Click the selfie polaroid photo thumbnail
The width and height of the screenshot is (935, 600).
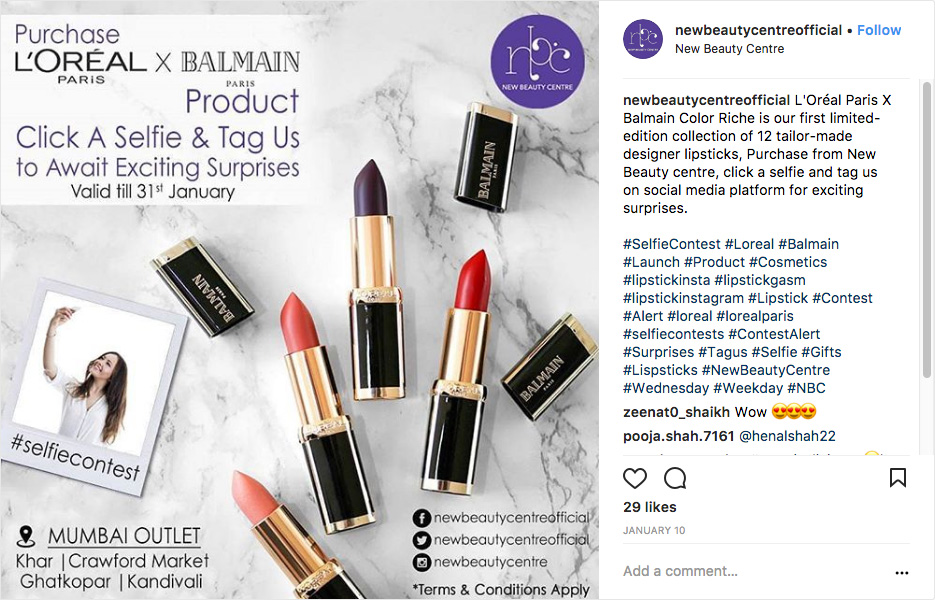coord(92,386)
